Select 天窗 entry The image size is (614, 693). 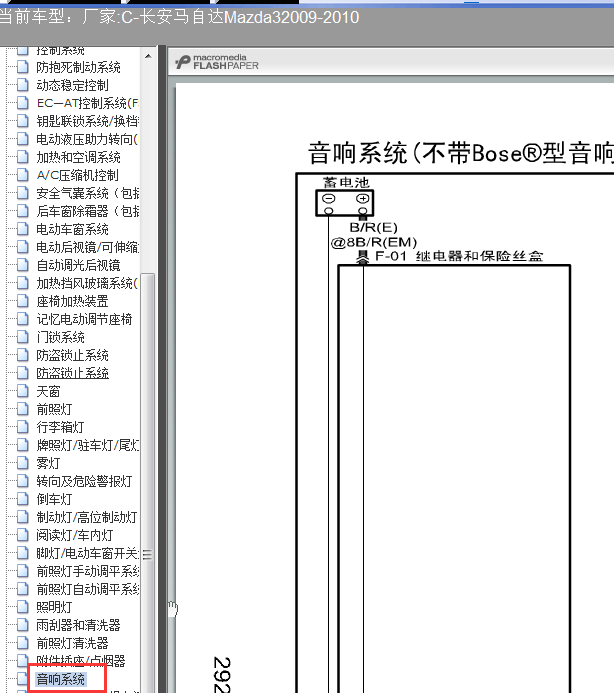(48, 391)
